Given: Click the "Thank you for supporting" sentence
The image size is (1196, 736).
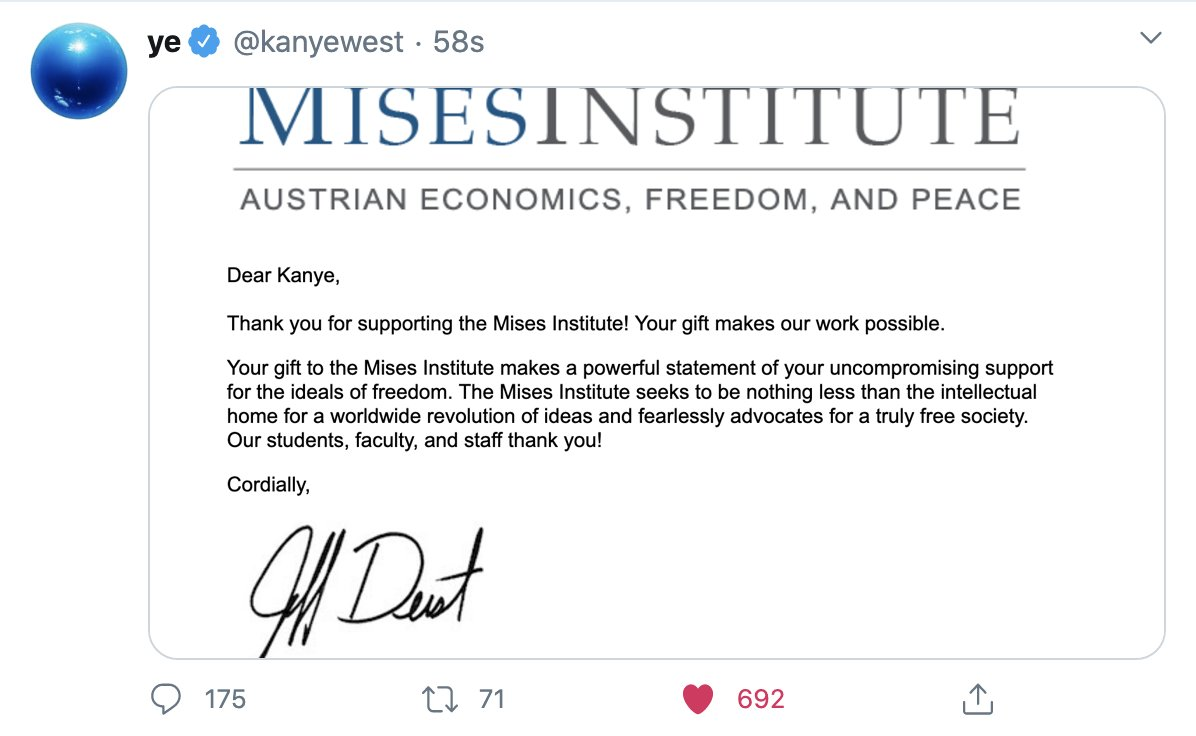Looking at the screenshot, I should click(x=585, y=324).
